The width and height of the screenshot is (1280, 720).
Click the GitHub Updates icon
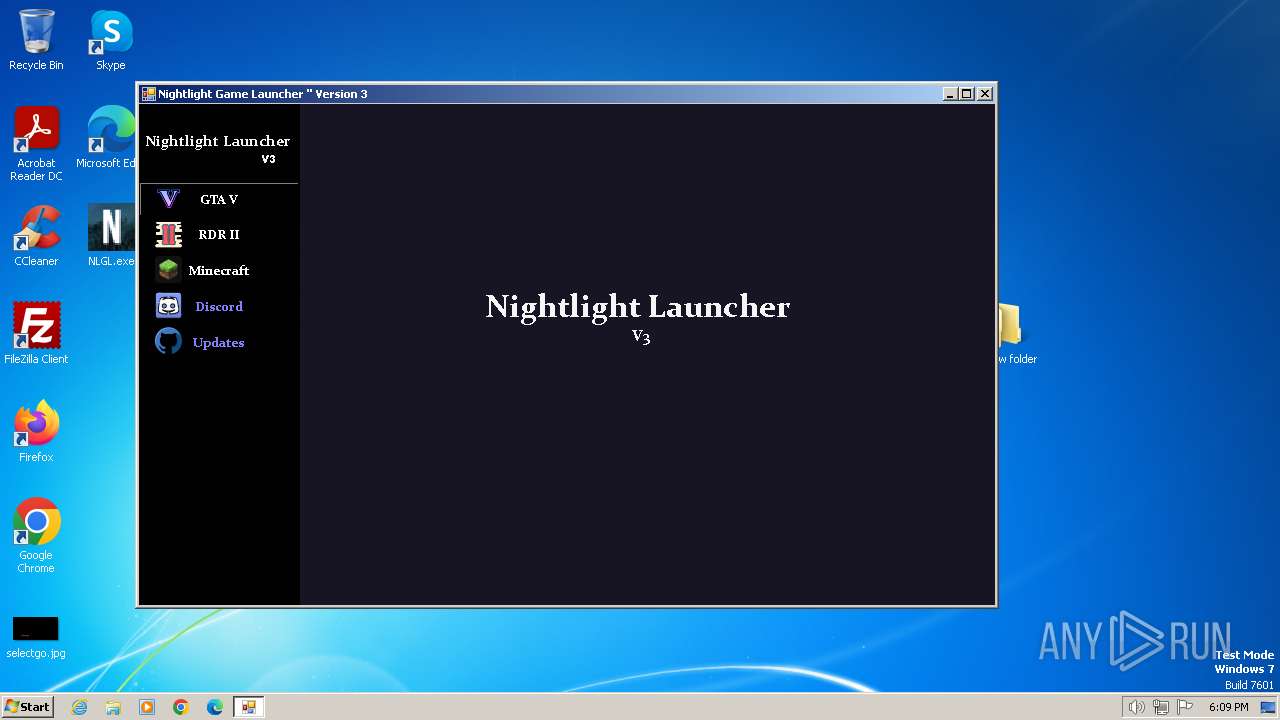[x=168, y=342]
